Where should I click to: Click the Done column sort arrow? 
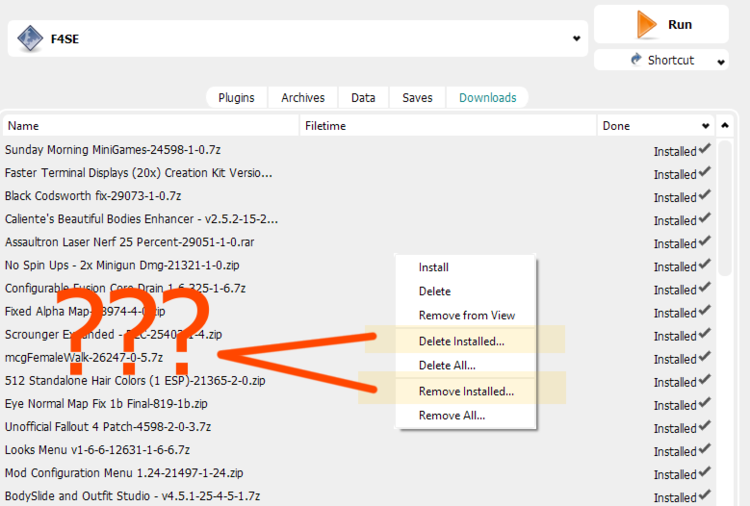click(x=706, y=126)
